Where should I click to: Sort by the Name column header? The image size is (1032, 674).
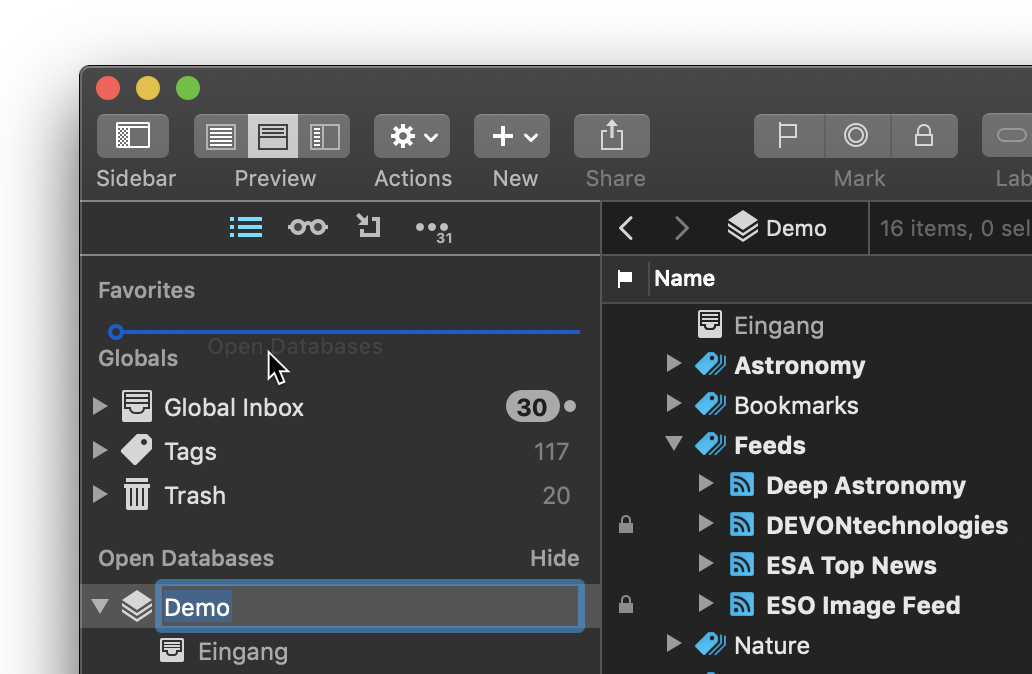[x=684, y=278]
